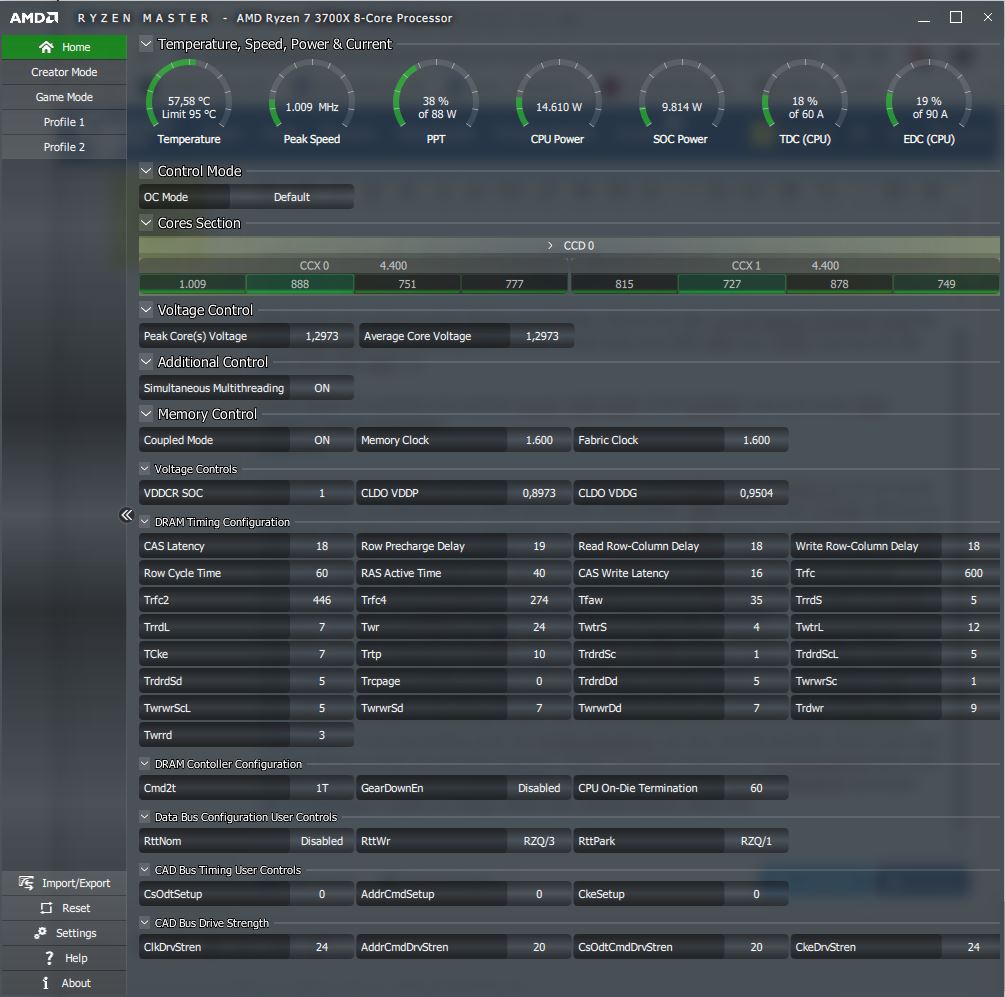This screenshot has width=1005, height=997.
Task: Go to the Home tab
Action: click(x=64, y=47)
